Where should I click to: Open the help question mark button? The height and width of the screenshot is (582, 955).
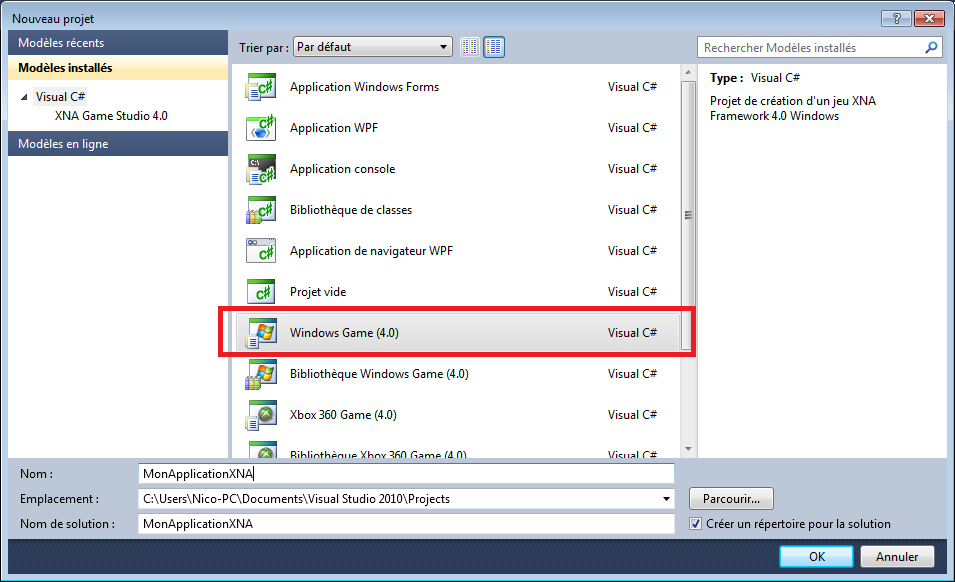(896, 18)
